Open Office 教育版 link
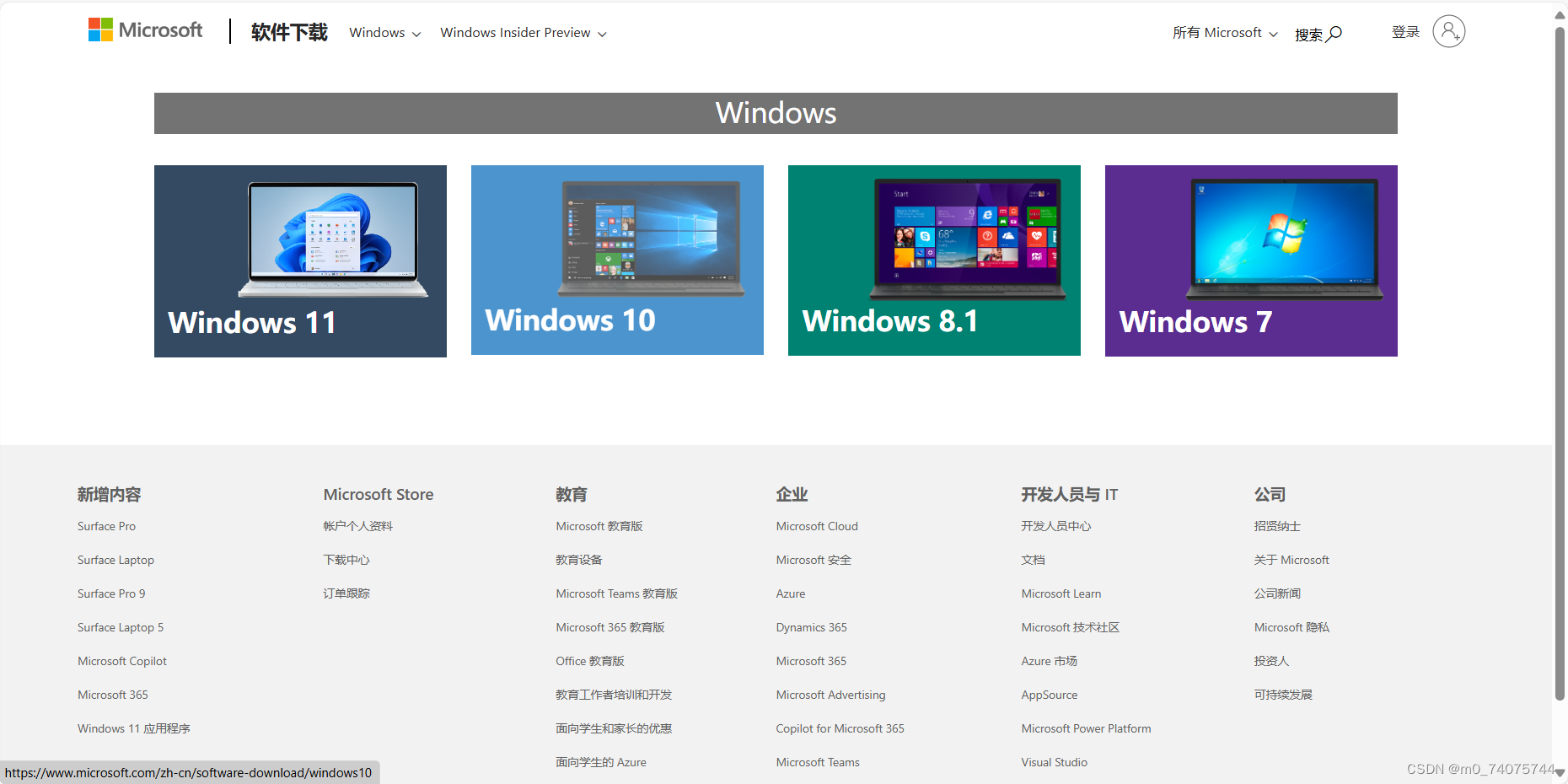This screenshot has width=1568, height=784. [x=590, y=661]
